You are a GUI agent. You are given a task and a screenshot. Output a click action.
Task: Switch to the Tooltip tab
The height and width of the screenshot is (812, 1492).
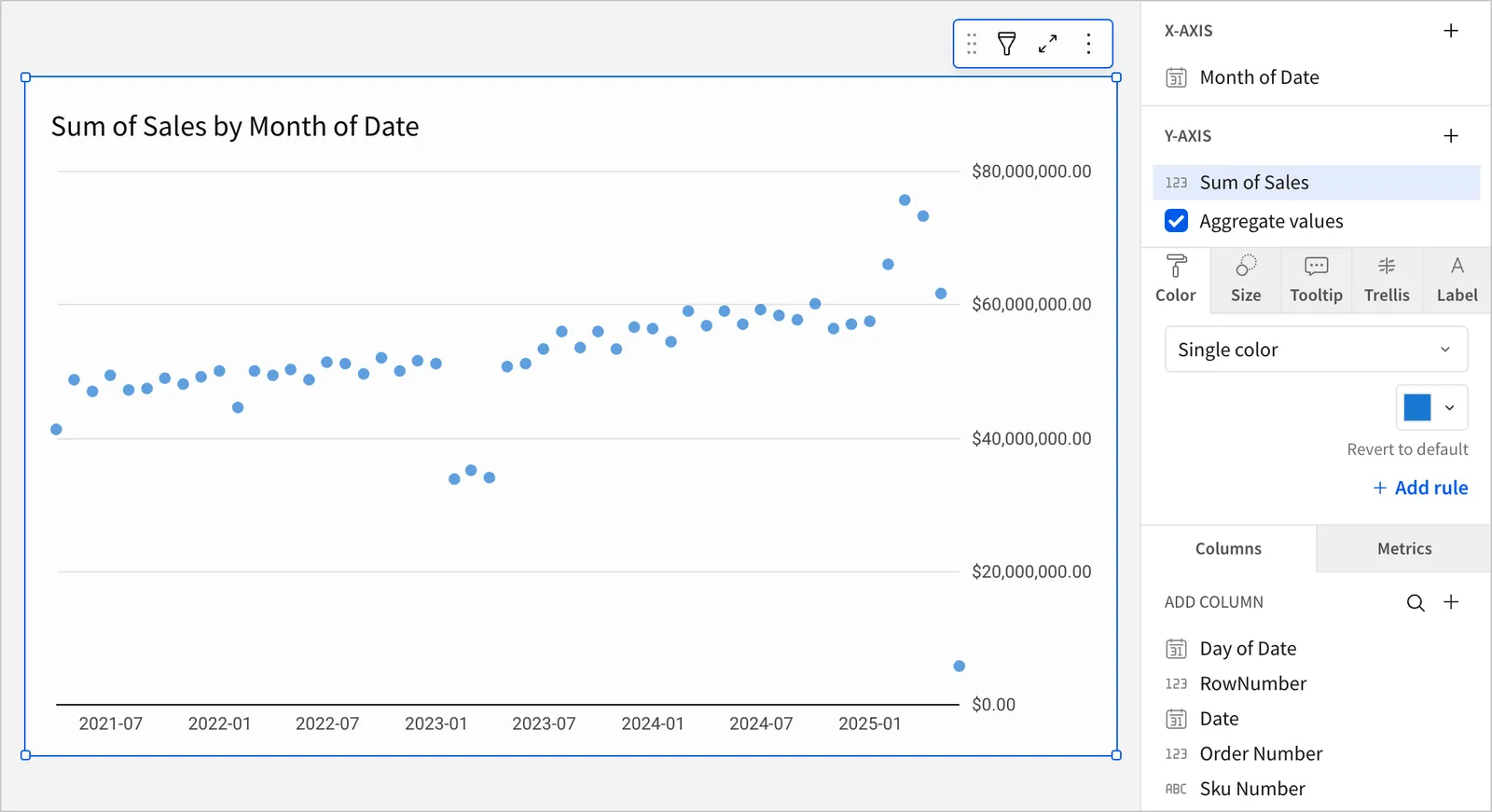click(x=1316, y=280)
